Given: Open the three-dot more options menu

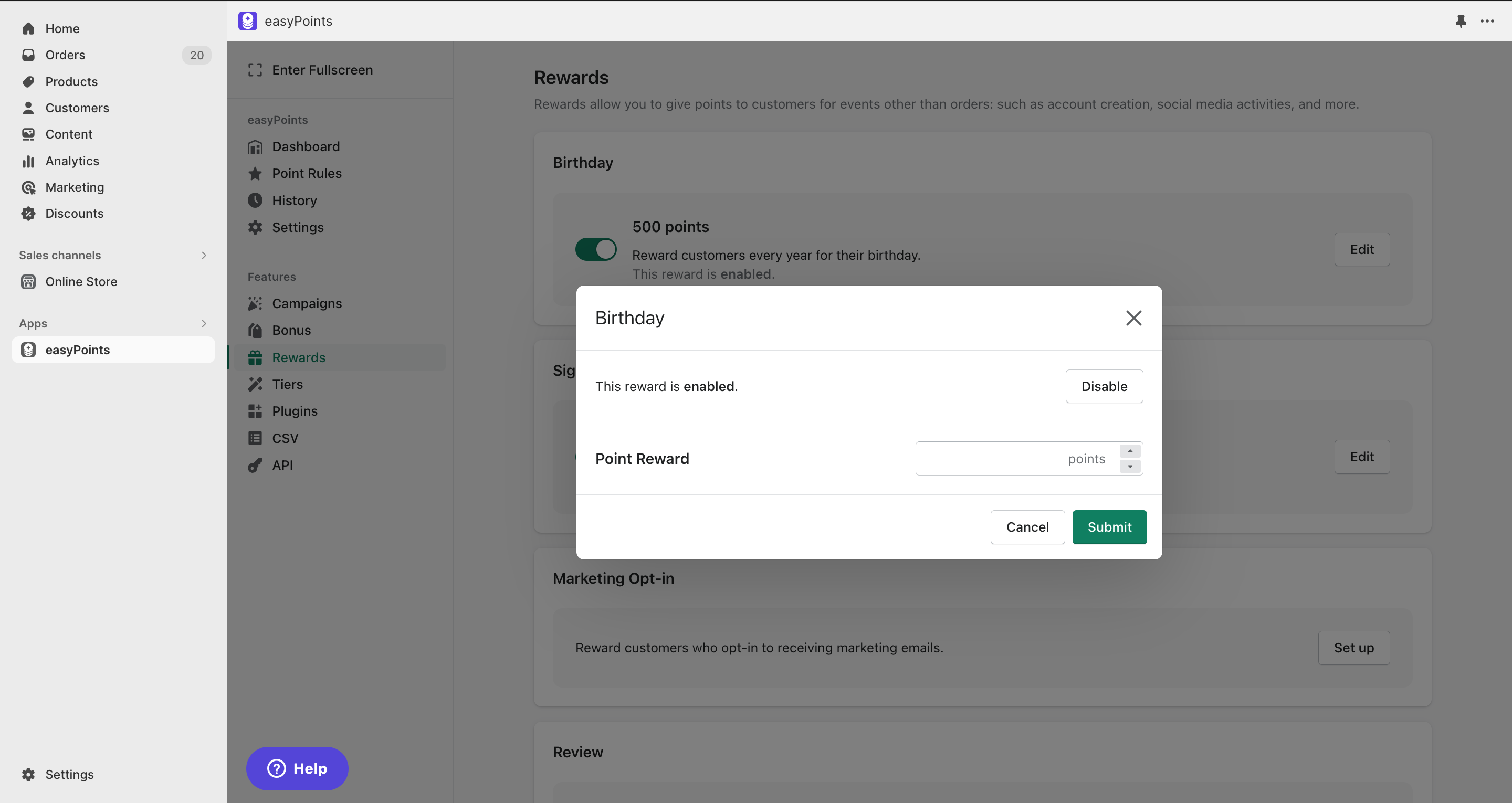Looking at the screenshot, I should [x=1487, y=21].
